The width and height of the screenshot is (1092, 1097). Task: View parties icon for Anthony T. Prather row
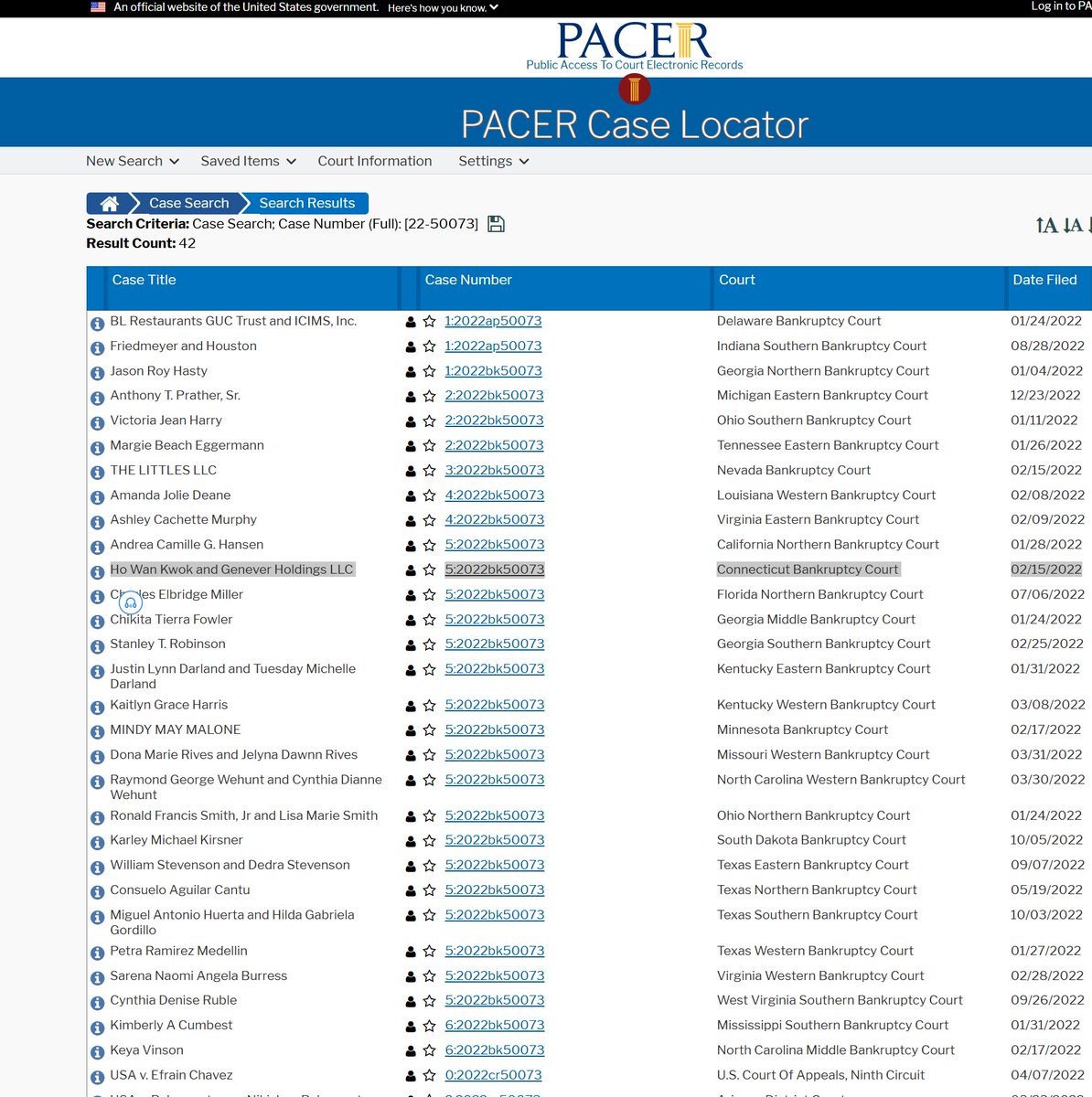click(411, 397)
